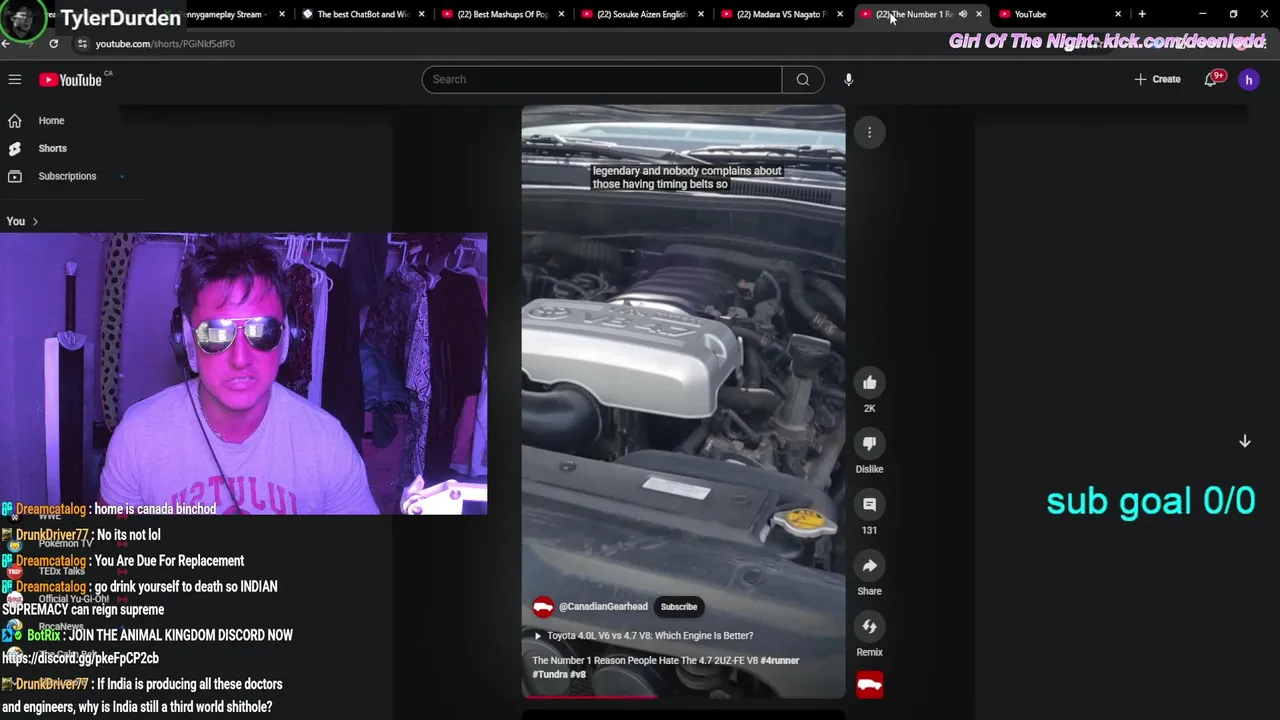
Task: Open the Short's three-dot options menu
Action: click(869, 132)
